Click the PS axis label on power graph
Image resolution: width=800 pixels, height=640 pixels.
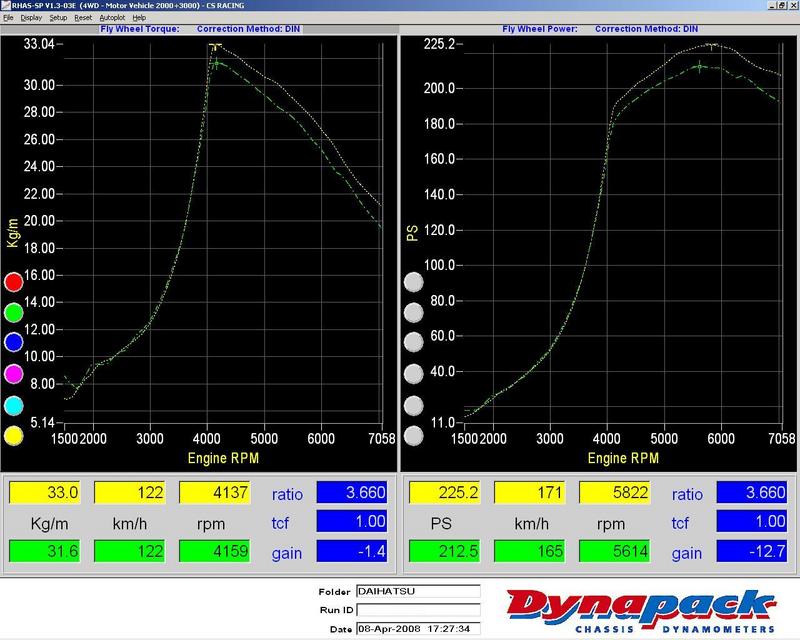(x=412, y=233)
